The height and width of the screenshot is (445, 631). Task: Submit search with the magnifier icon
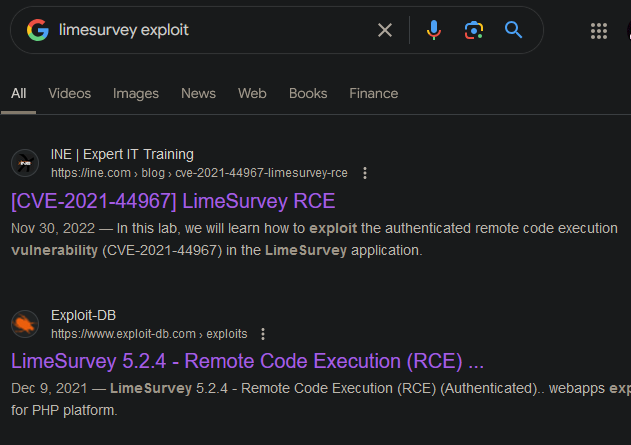click(x=513, y=30)
